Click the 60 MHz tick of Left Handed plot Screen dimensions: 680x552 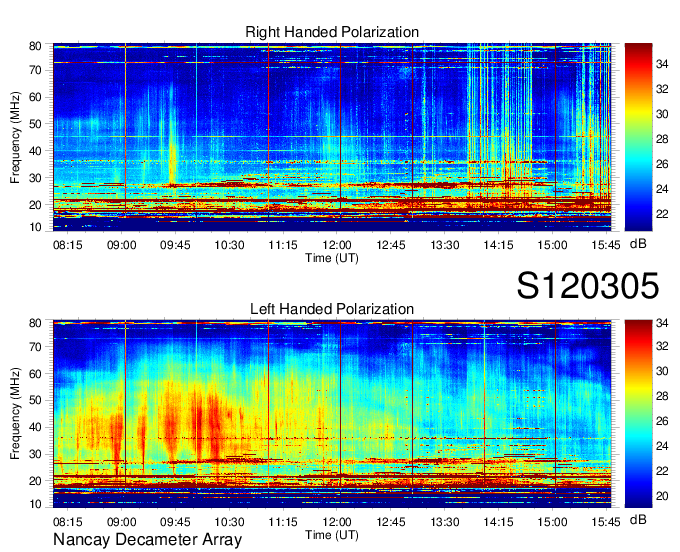coord(35,373)
